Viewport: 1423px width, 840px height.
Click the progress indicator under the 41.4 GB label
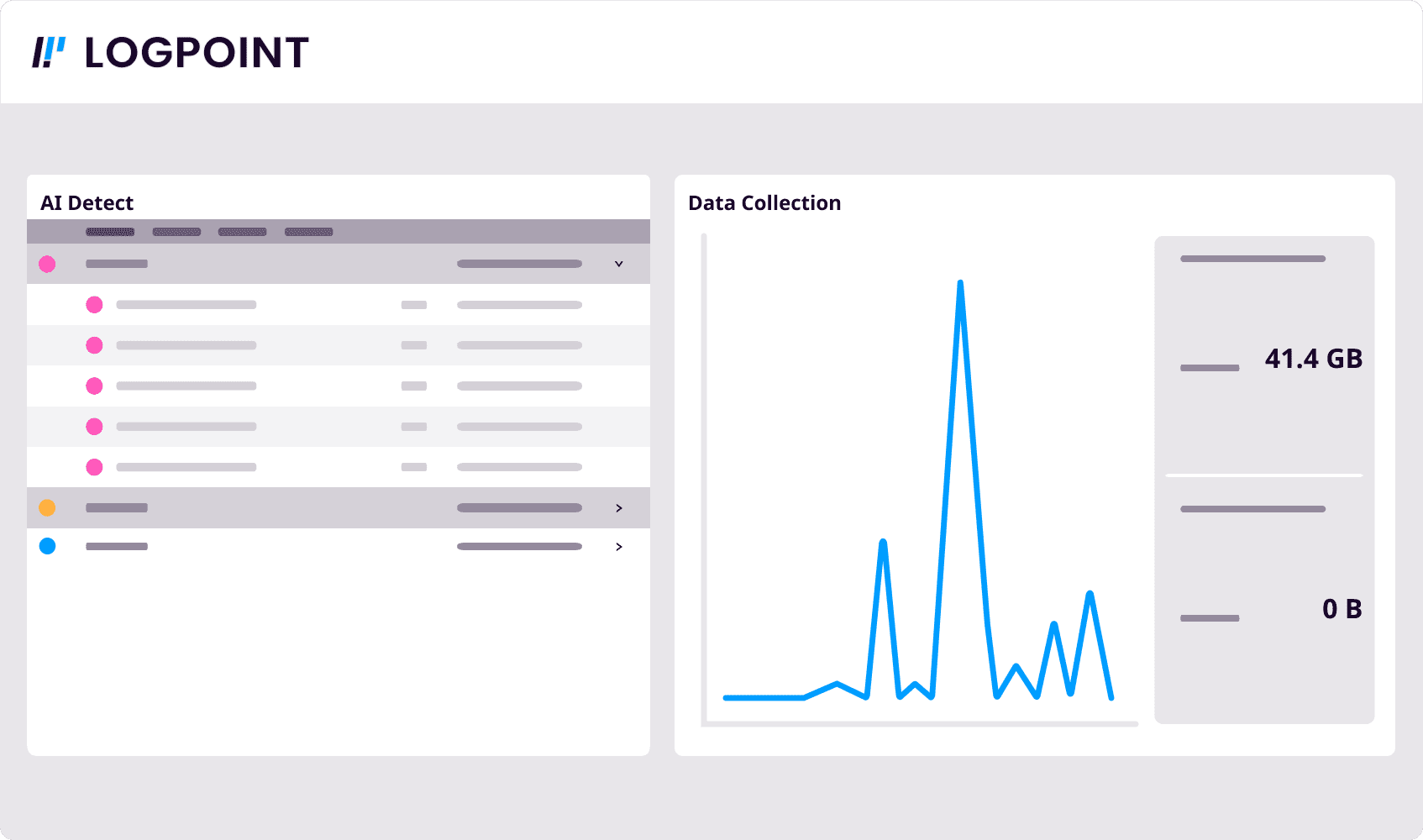tap(1209, 368)
